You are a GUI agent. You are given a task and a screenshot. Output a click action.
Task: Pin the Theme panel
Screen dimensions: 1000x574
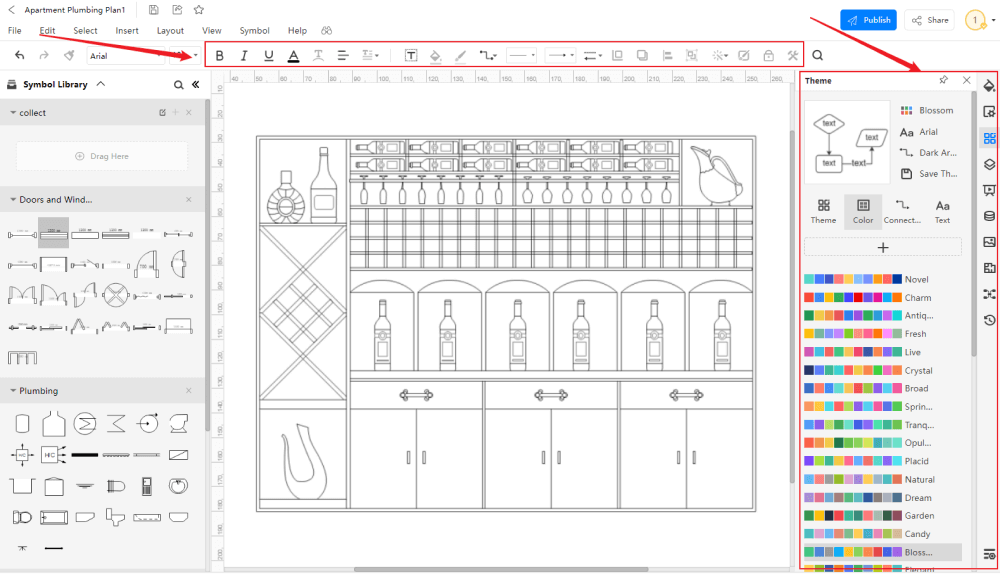[944, 80]
